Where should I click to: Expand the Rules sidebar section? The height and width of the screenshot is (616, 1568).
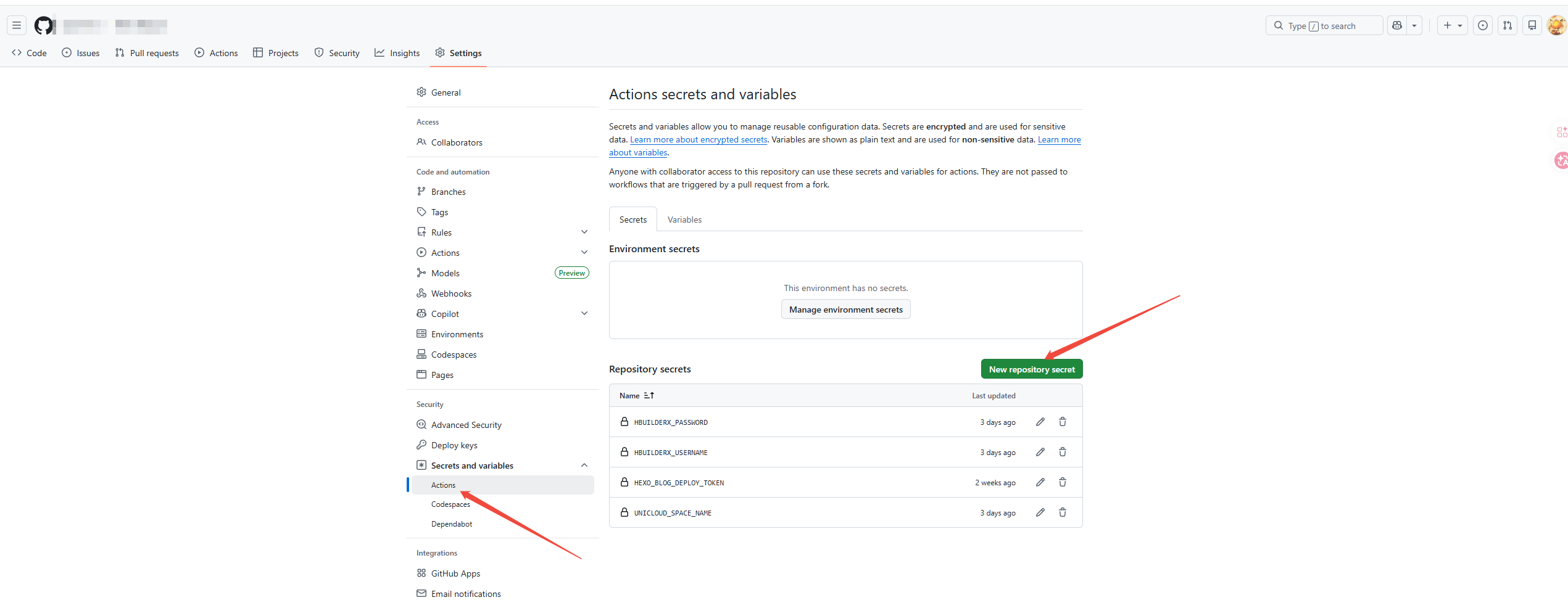pos(584,232)
